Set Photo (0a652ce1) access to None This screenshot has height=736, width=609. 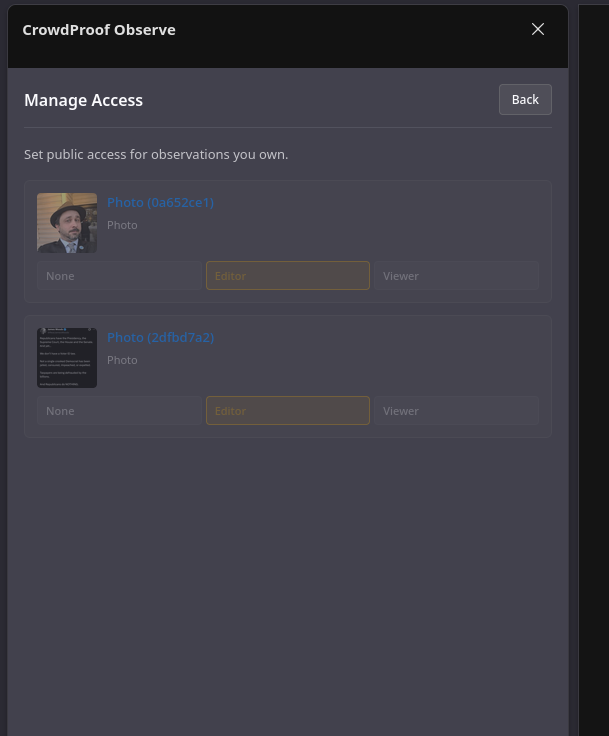(119, 276)
